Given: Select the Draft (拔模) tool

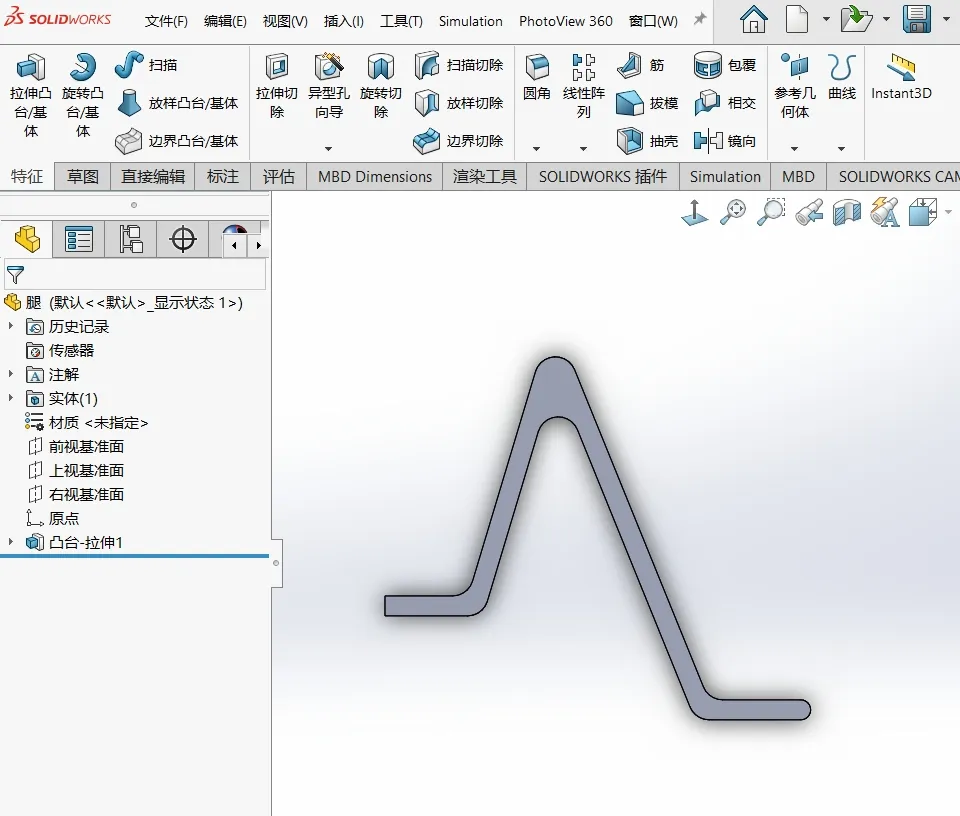Looking at the screenshot, I should 647,103.
